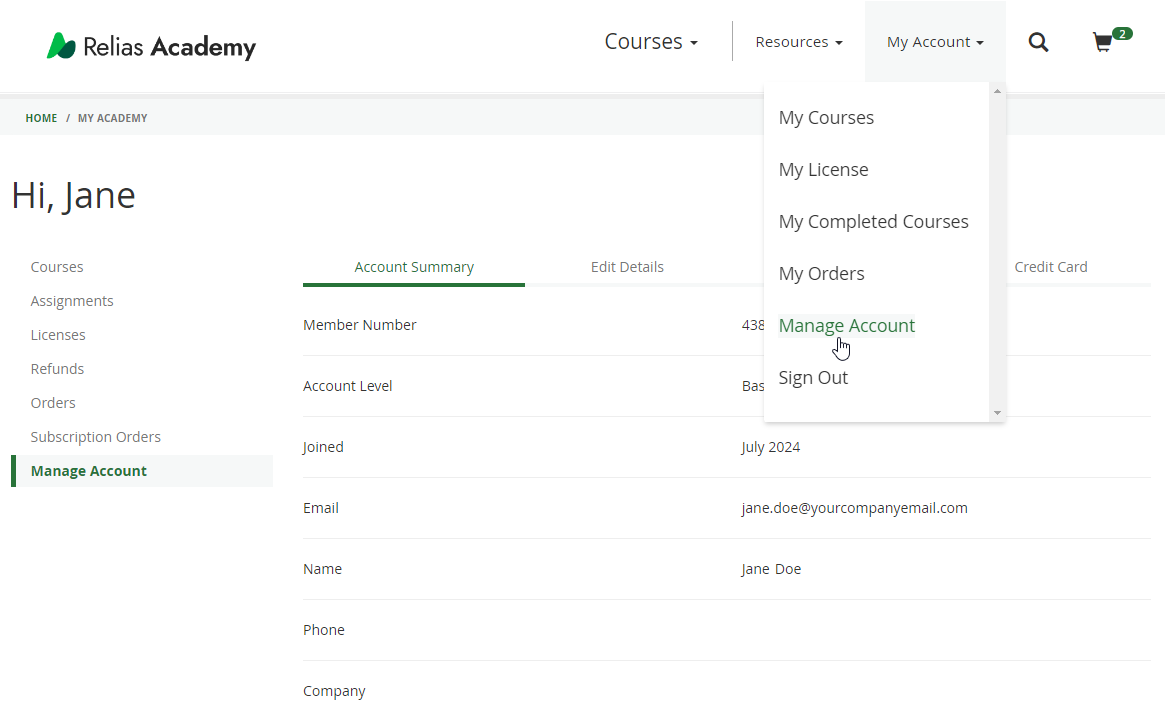Select Assignments from the sidebar
Screen dimensions: 1165x721
(71, 300)
